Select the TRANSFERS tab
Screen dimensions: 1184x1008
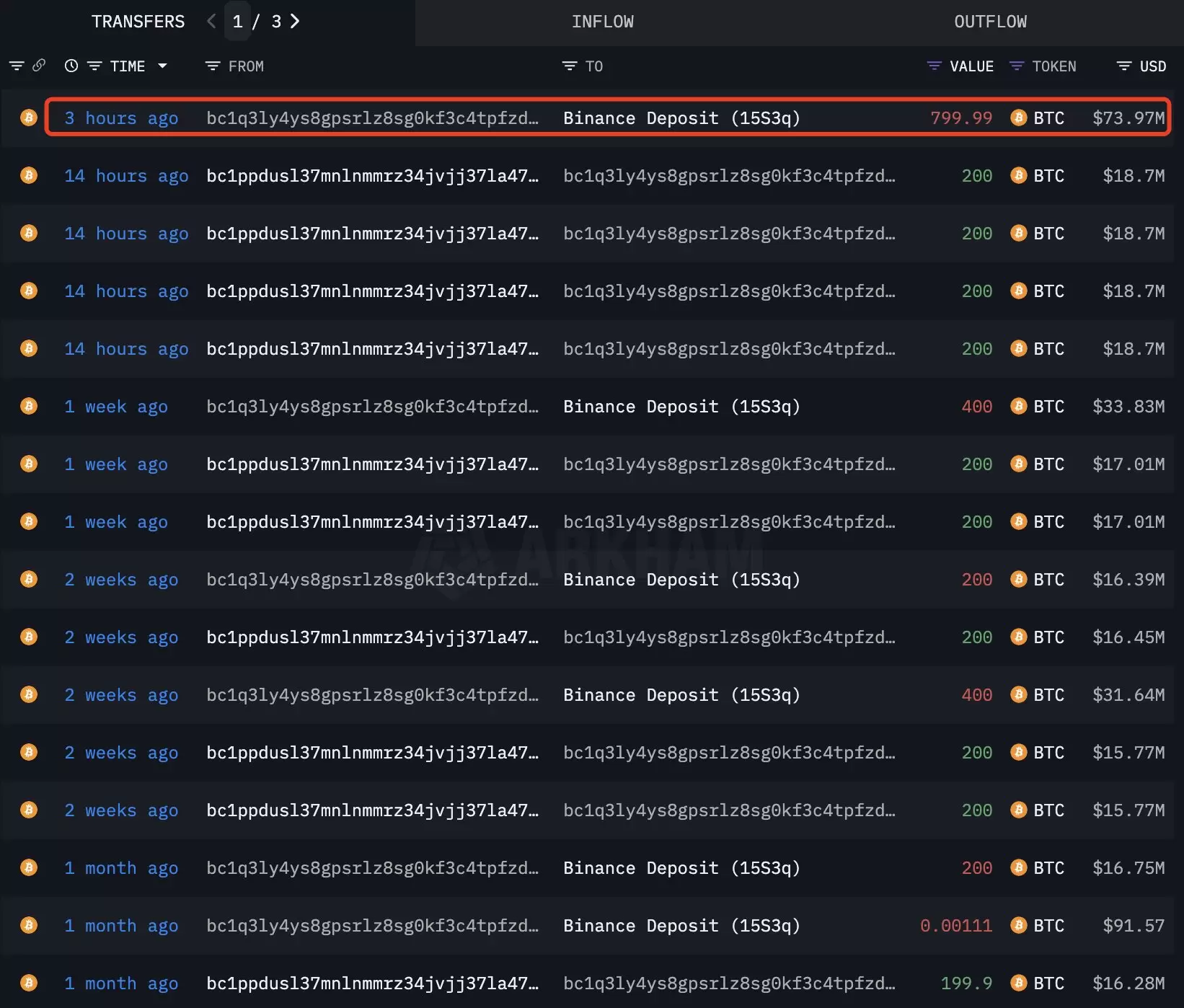click(138, 22)
